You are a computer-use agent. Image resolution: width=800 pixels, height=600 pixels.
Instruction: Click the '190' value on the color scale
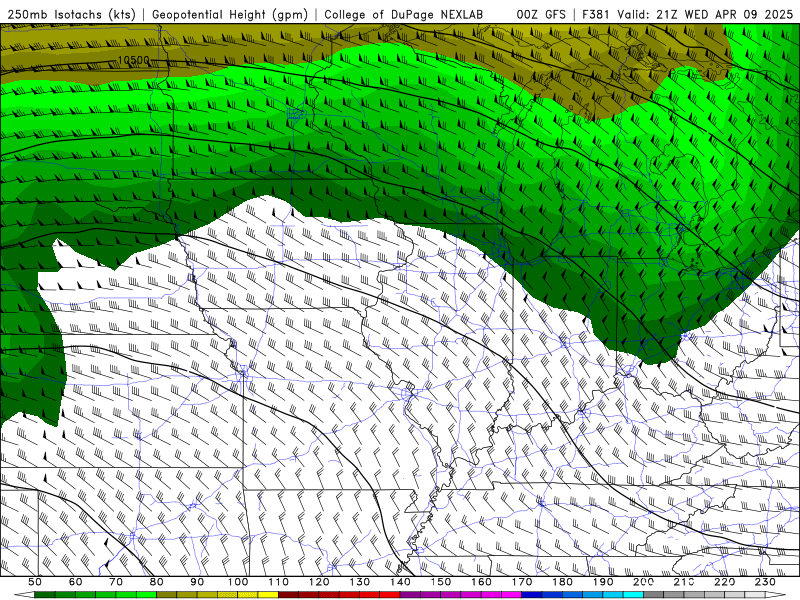(x=603, y=582)
